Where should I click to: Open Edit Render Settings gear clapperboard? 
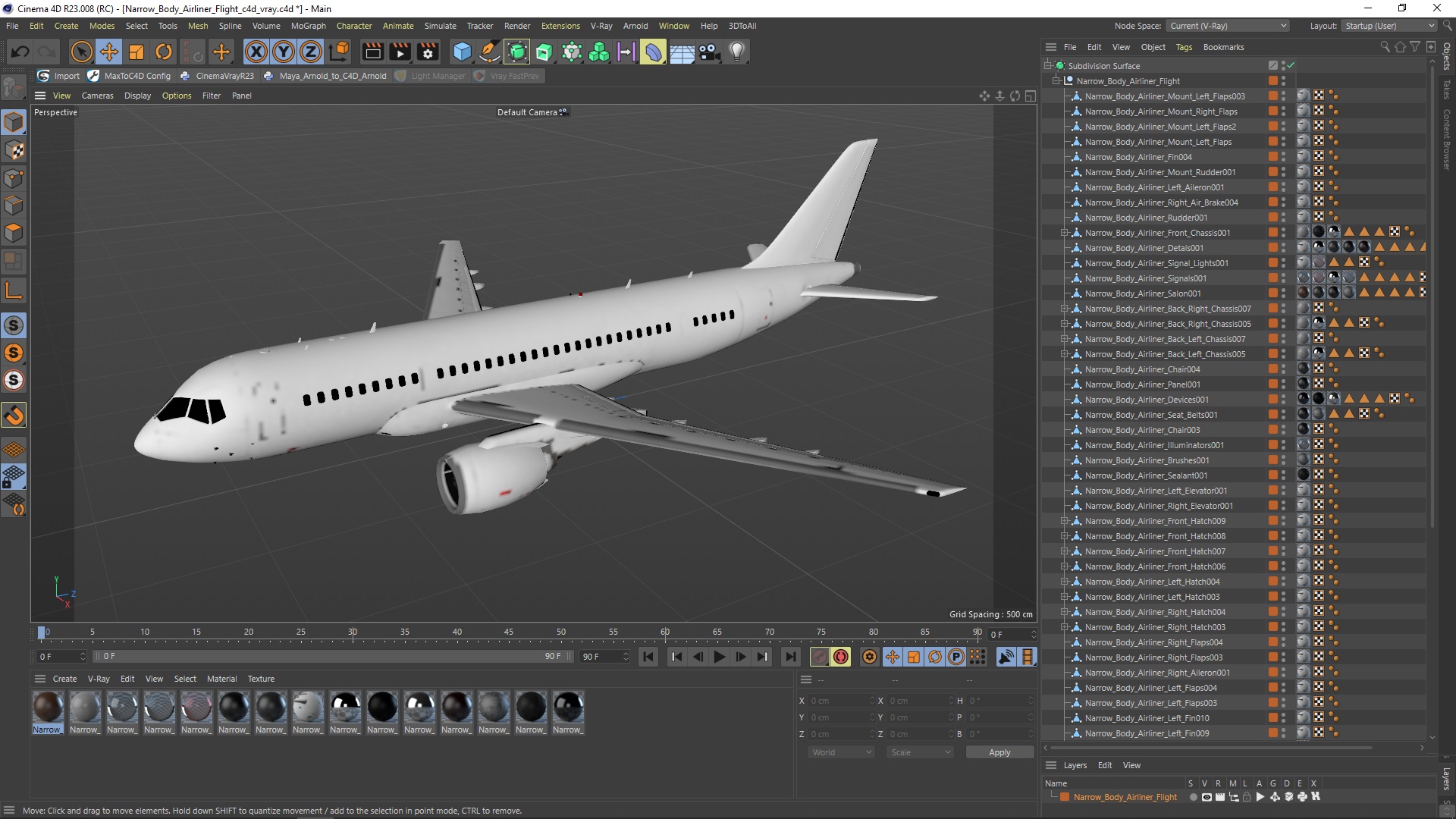pyautogui.click(x=428, y=52)
